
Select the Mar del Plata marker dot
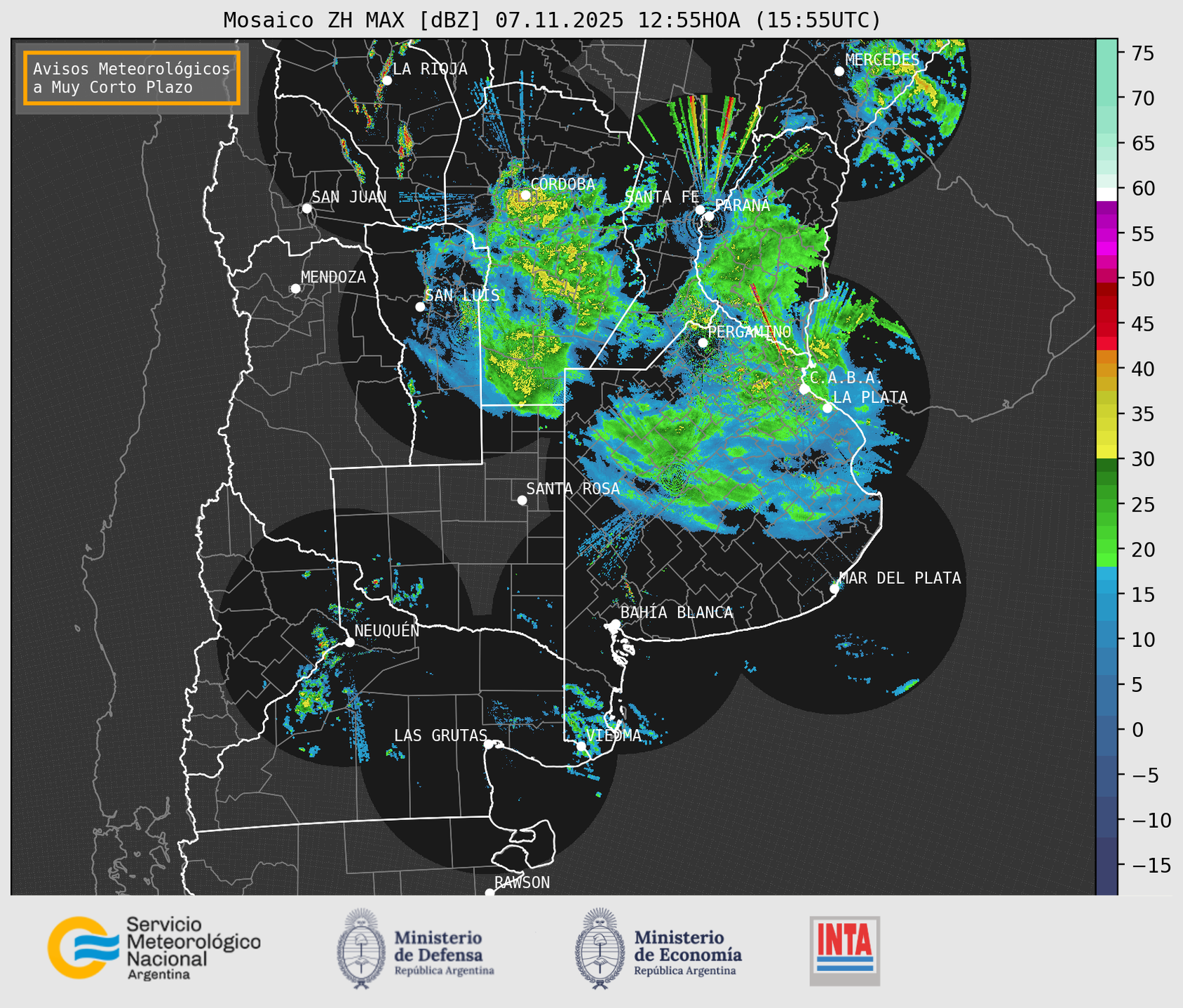(834, 588)
